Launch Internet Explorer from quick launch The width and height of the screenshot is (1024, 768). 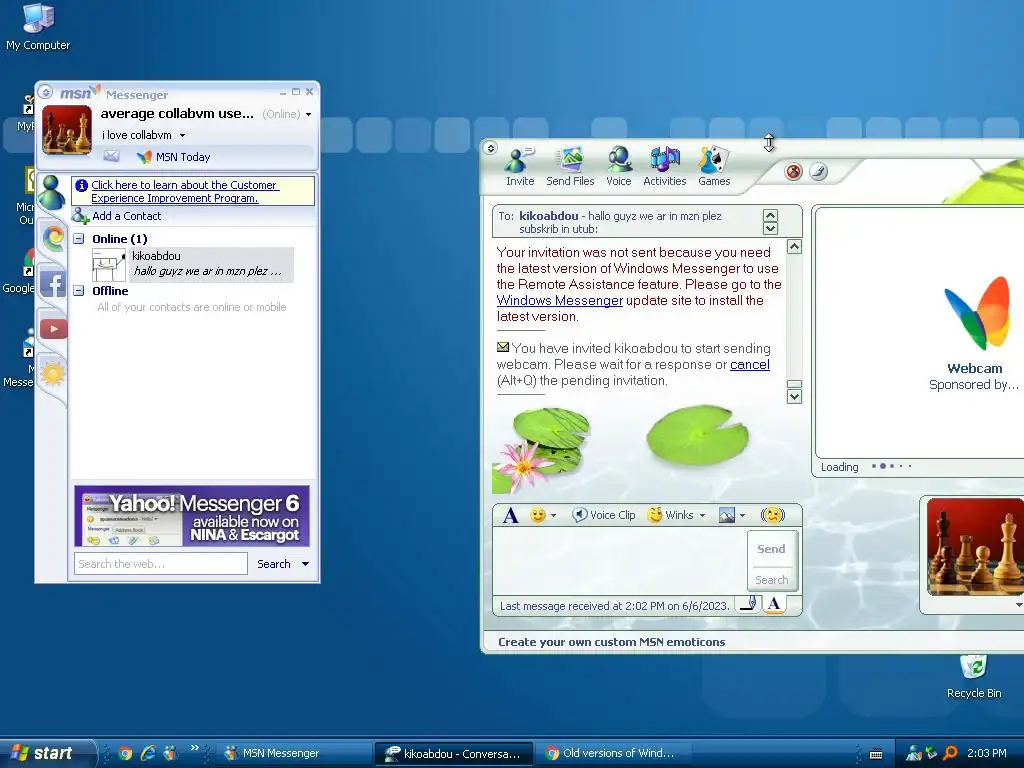(x=148, y=753)
